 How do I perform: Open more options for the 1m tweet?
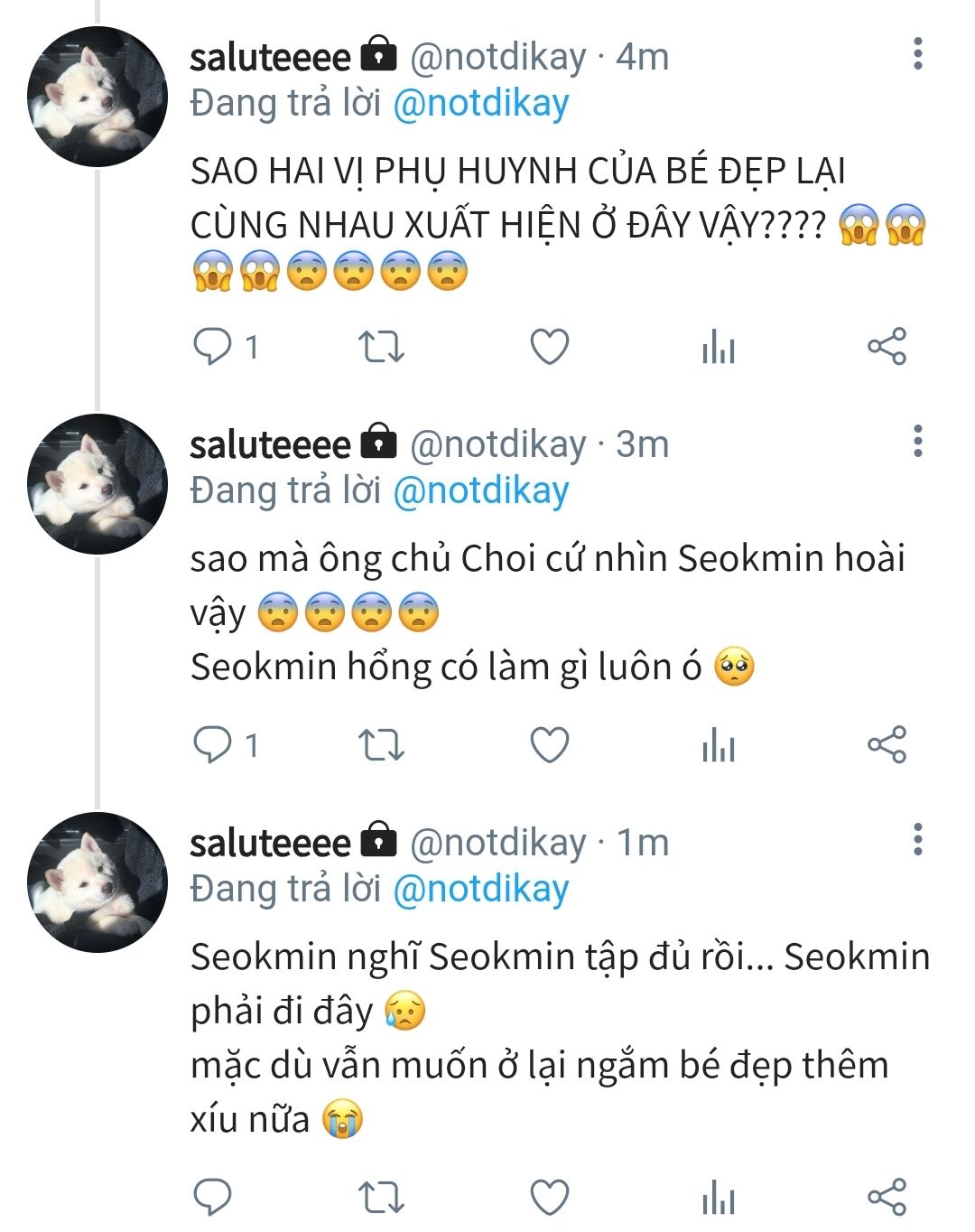[918, 840]
